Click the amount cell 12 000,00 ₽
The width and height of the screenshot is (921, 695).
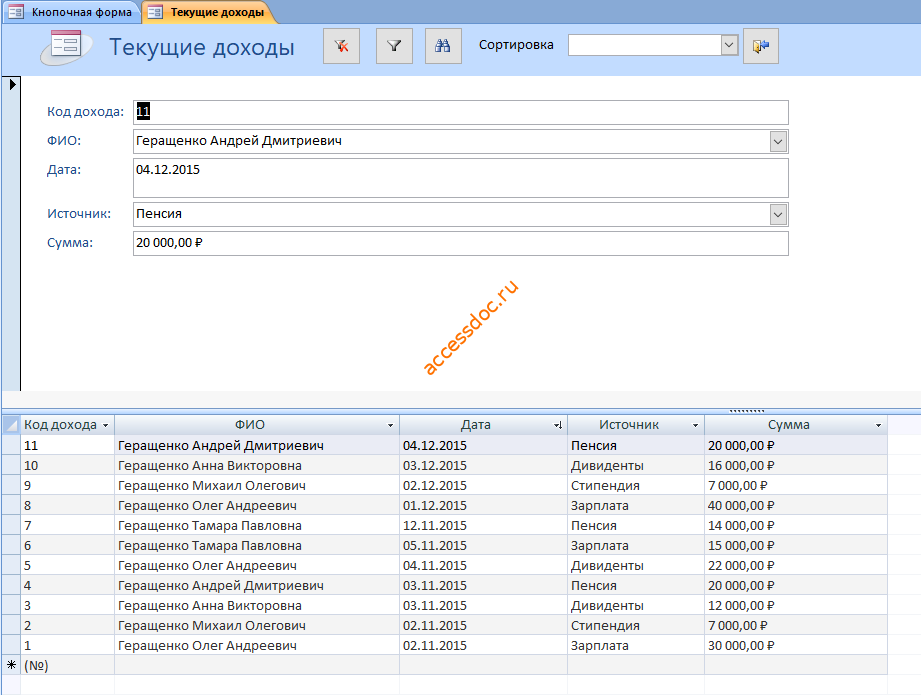point(796,605)
